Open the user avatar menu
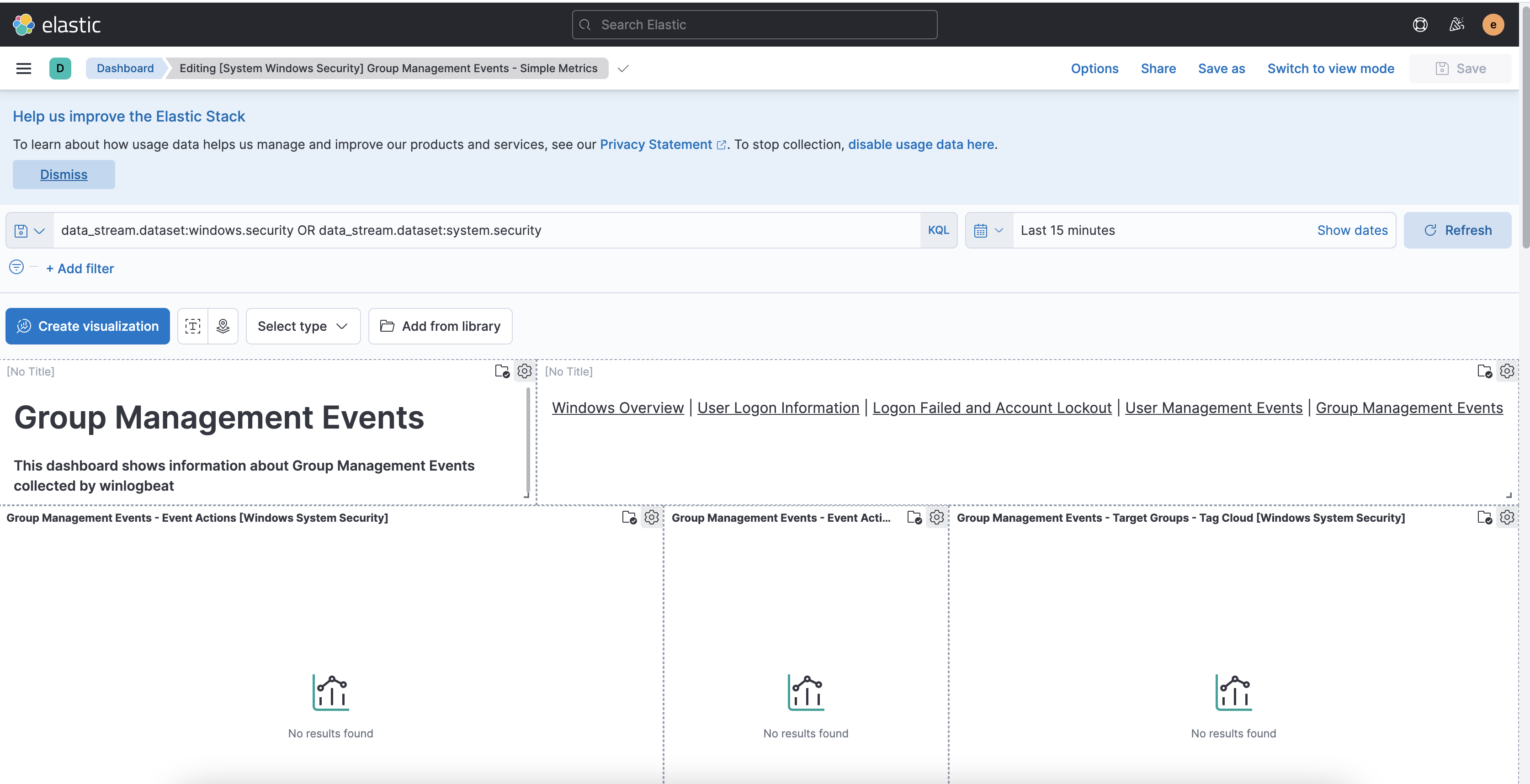This screenshot has height=784, width=1530. (1494, 24)
